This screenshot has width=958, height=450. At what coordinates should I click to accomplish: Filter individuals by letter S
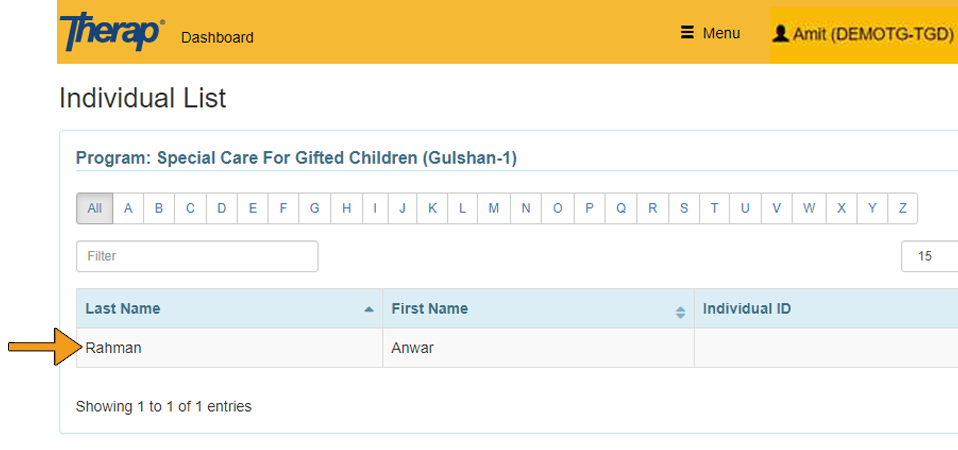[x=684, y=208]
